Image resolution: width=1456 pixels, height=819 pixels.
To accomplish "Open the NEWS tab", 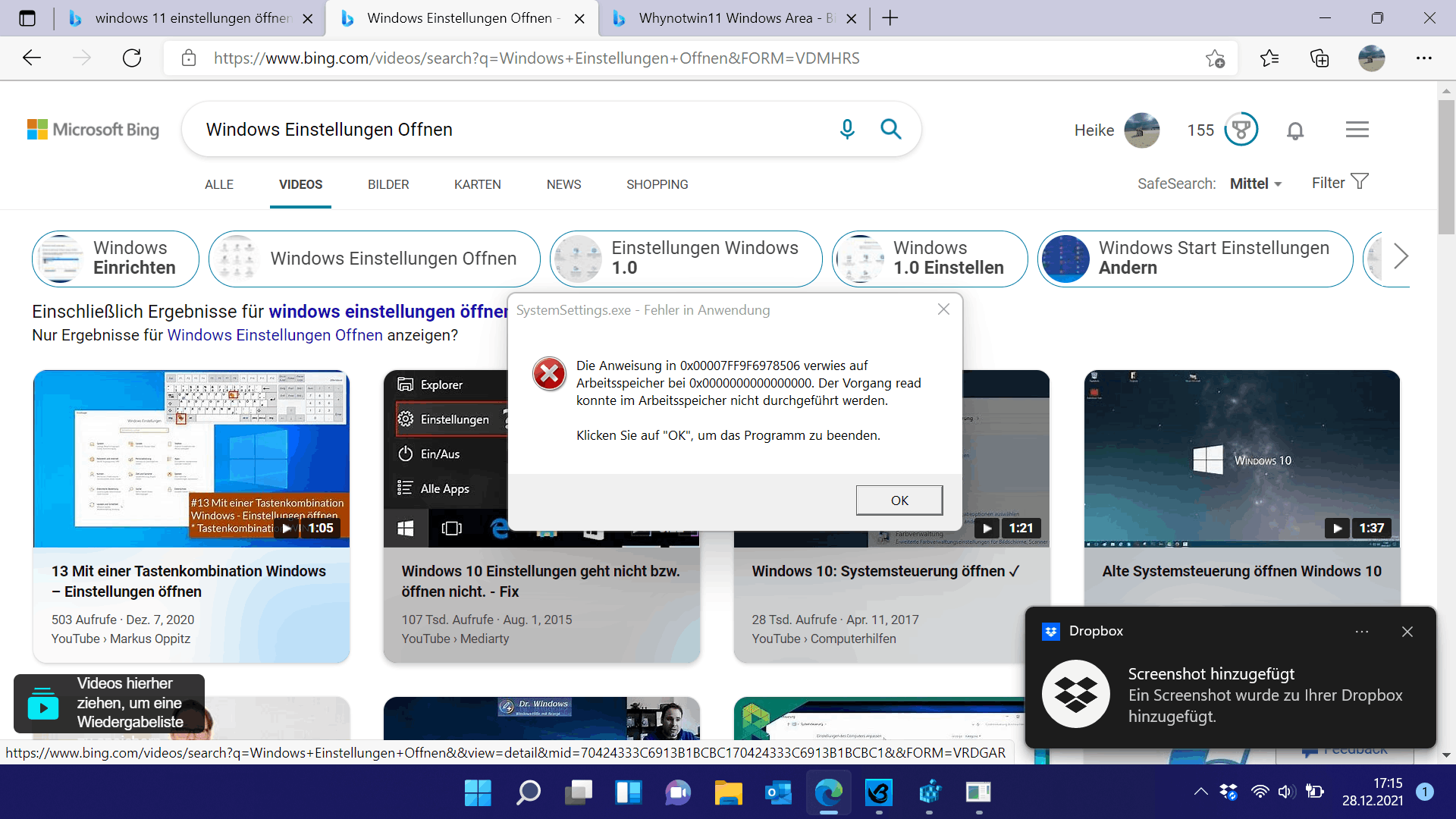I will pos(563,184).
